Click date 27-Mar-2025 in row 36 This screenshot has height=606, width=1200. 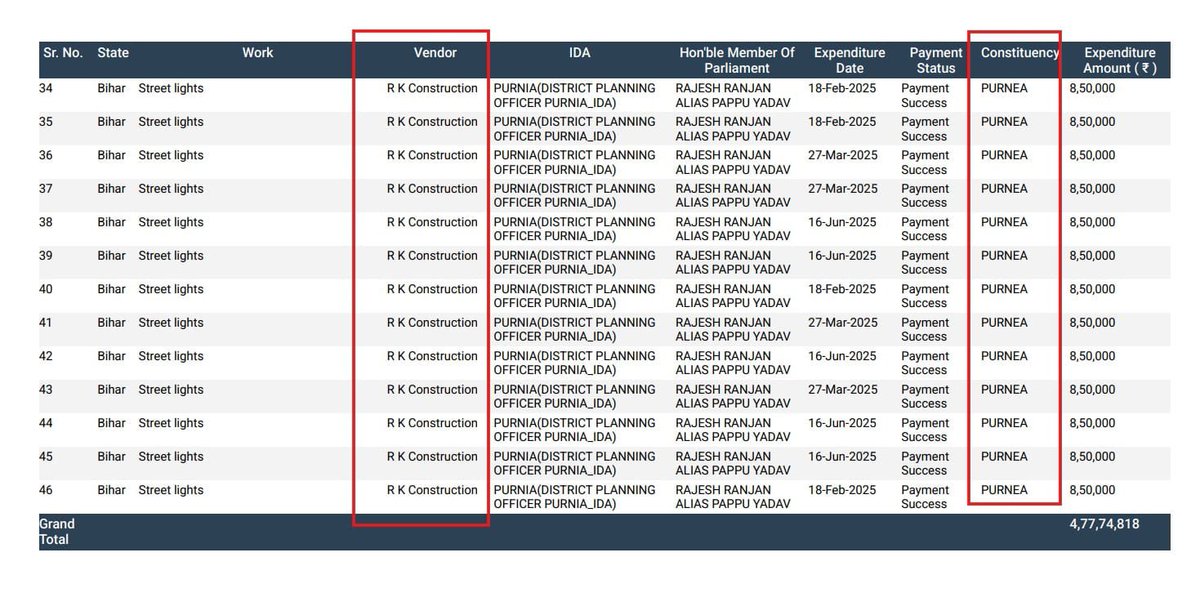(x=843, y=155)
